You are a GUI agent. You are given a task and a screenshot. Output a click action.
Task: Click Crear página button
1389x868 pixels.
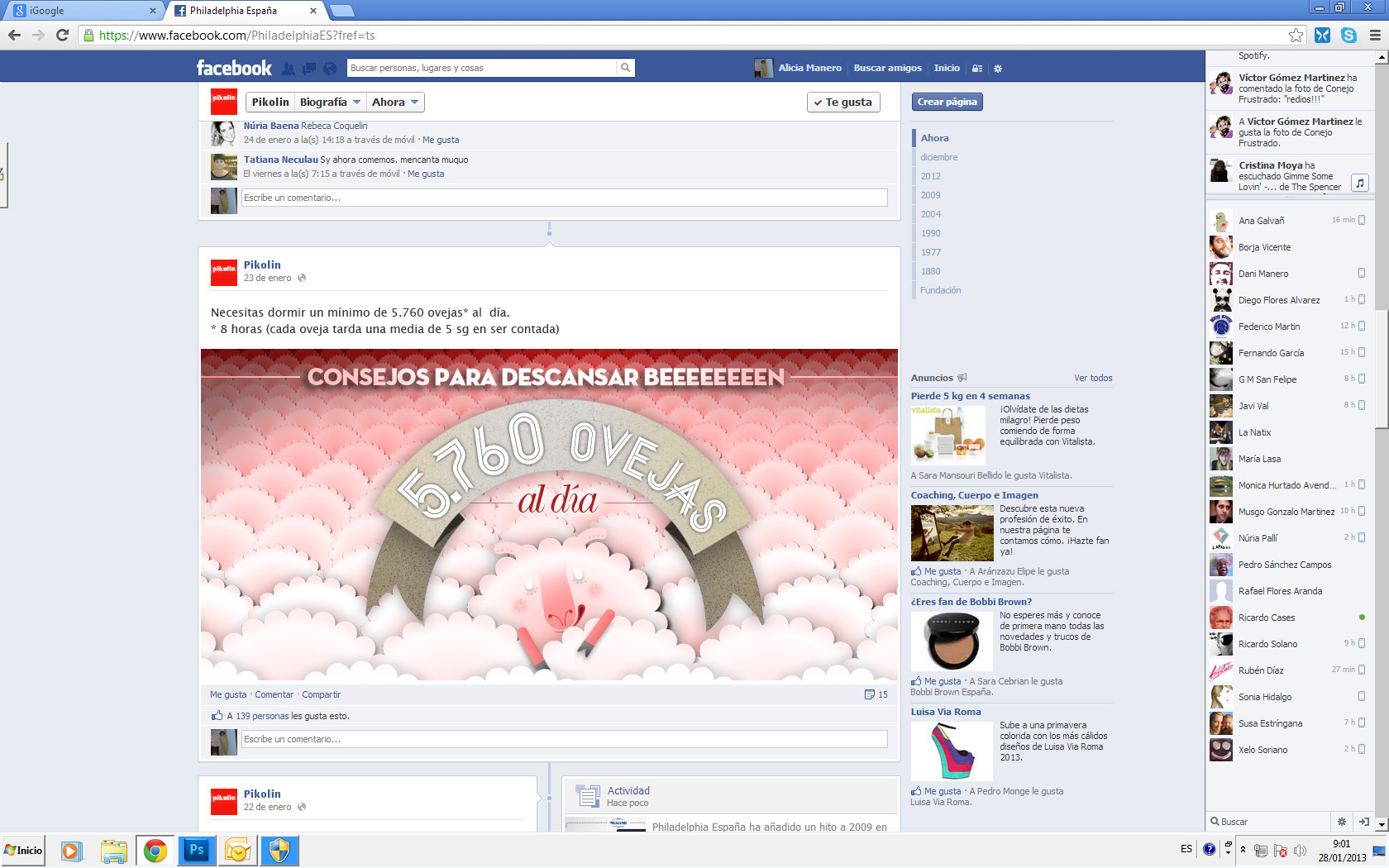[x=947, y=102]
